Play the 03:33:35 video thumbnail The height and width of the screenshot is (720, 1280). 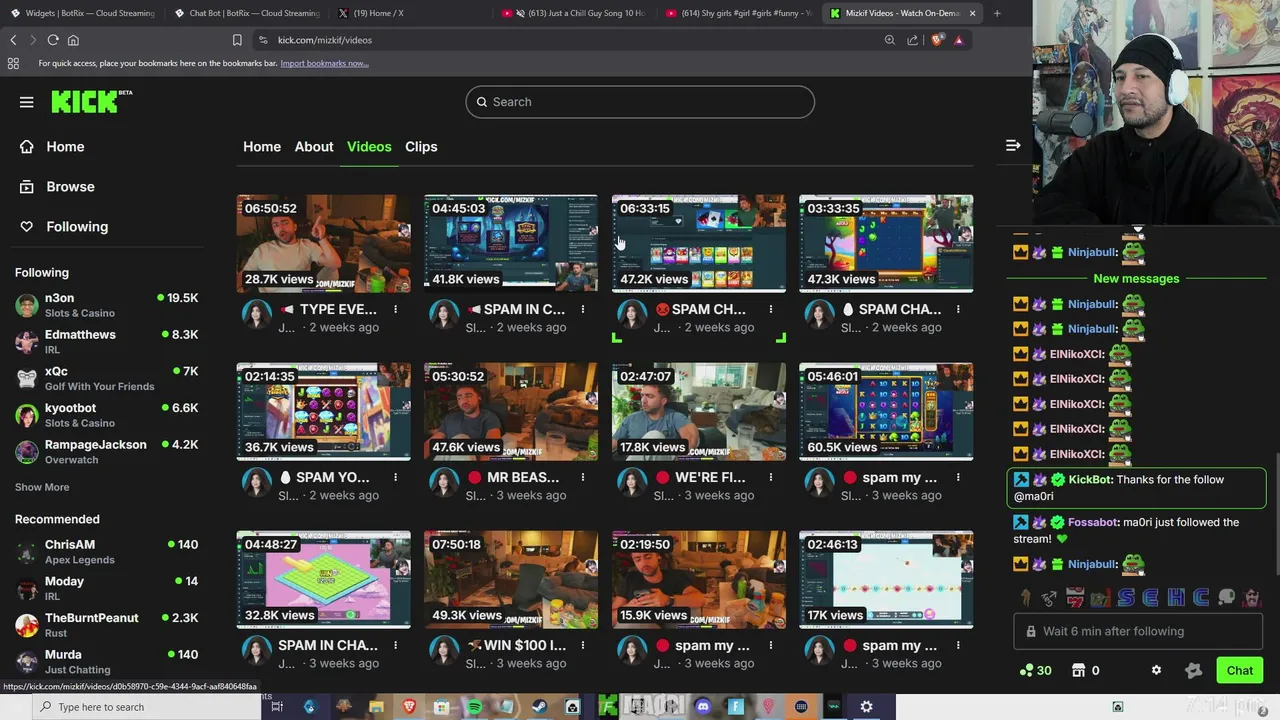pos(885,243)
